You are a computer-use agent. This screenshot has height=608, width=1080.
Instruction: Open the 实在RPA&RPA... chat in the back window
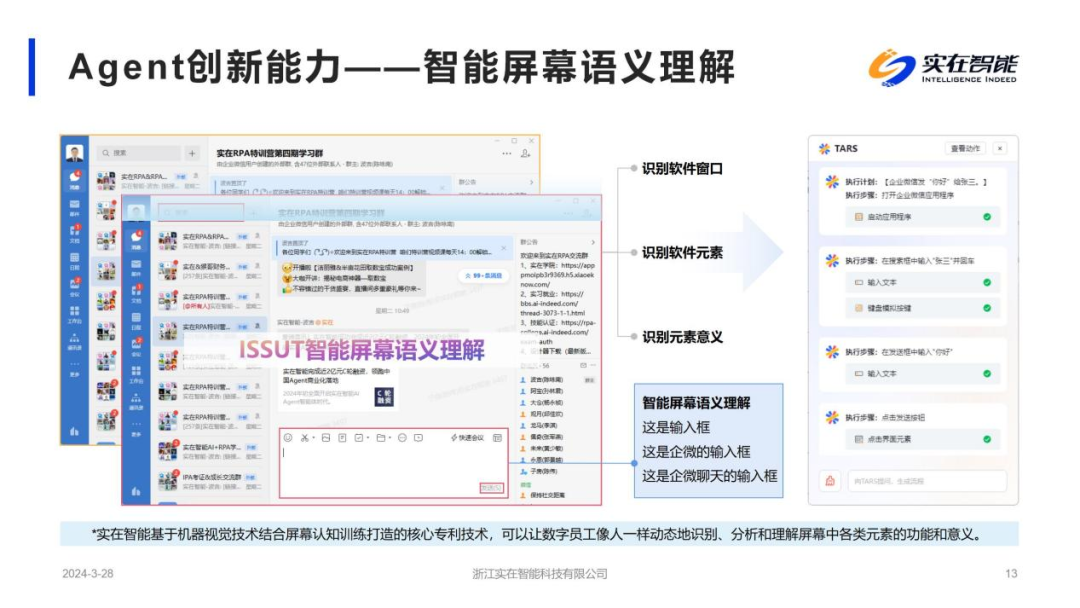coord(149,181)
